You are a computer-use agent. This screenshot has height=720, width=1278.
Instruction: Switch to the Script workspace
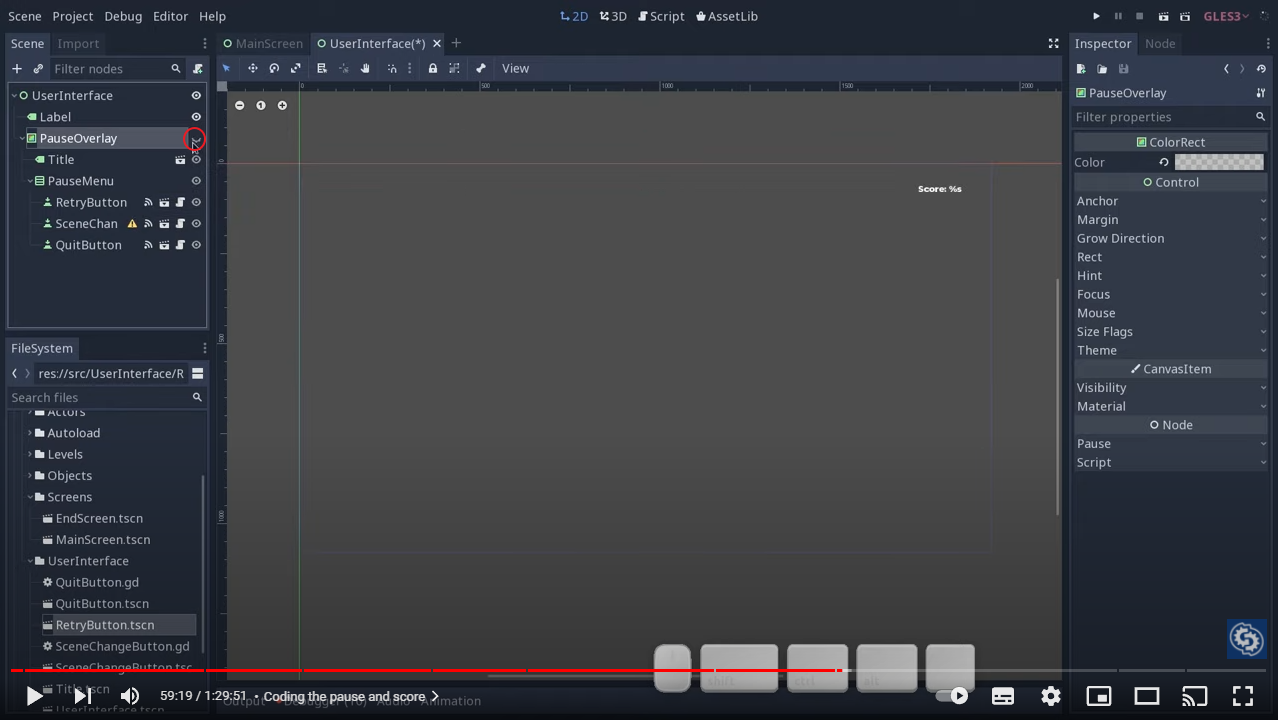[662, 16]
